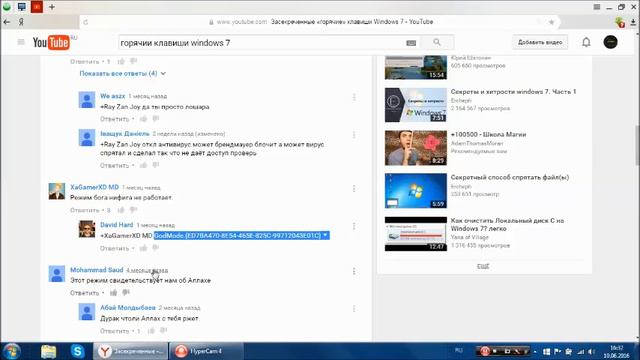Open the +100500 Школа Магии video title
Viewport: 640px width, 360px height.
[x=488, y=134]
